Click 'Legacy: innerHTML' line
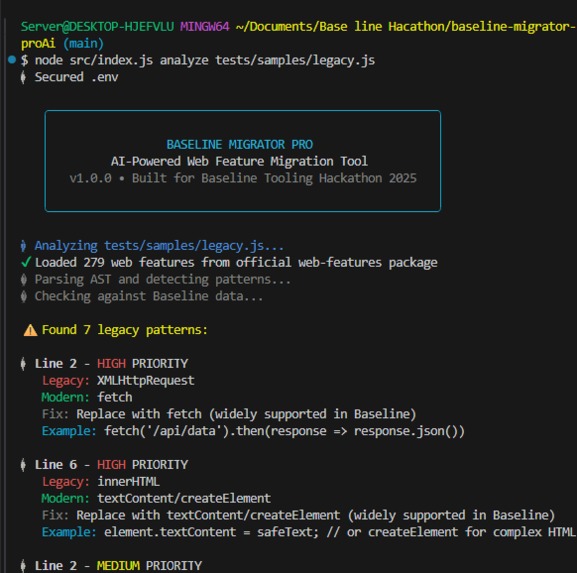577x573 pixels. [x=101, y=482]
